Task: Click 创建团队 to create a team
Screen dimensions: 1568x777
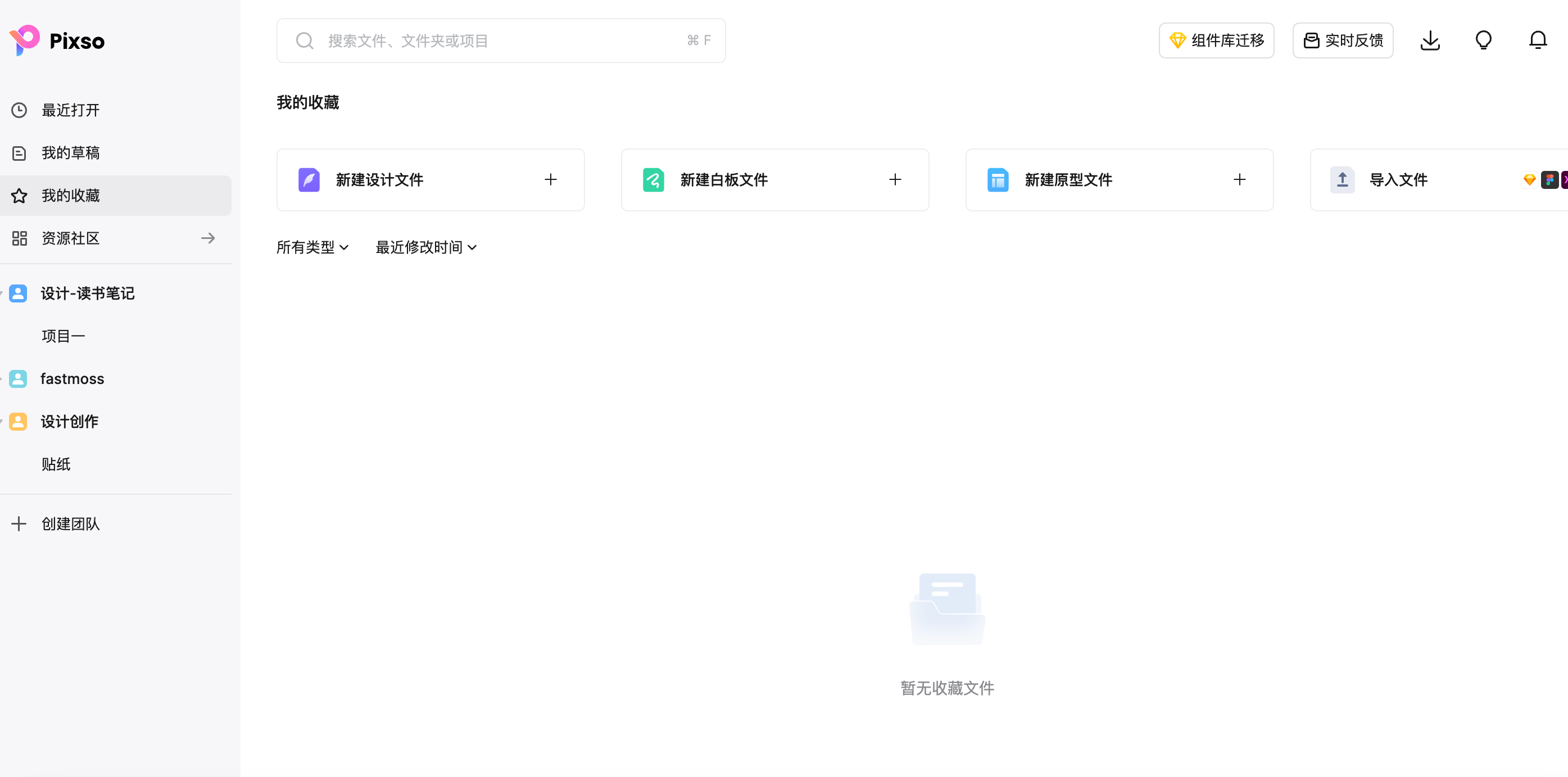Action: [71, 523]
